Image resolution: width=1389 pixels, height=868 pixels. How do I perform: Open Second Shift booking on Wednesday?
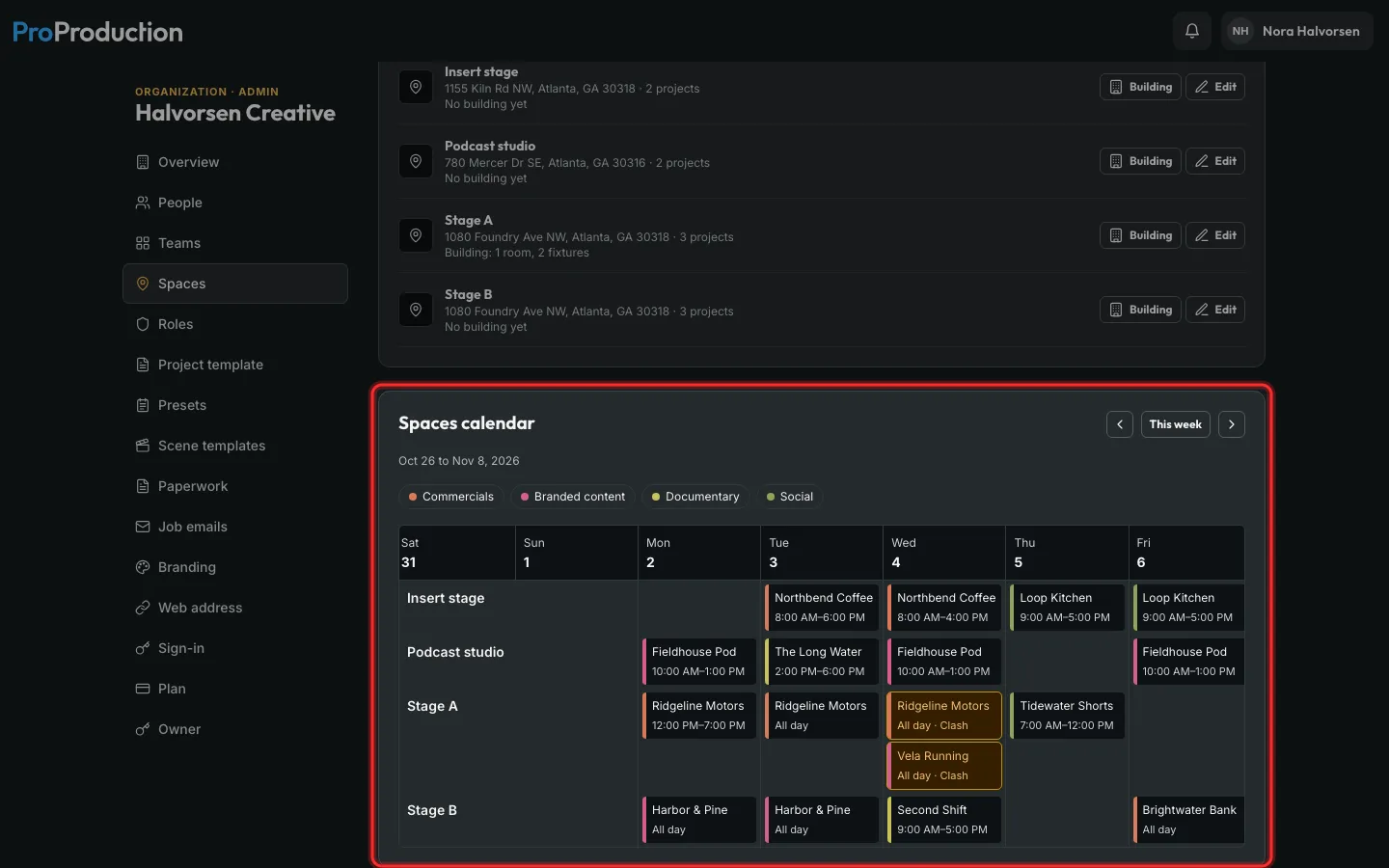point(944,820)
